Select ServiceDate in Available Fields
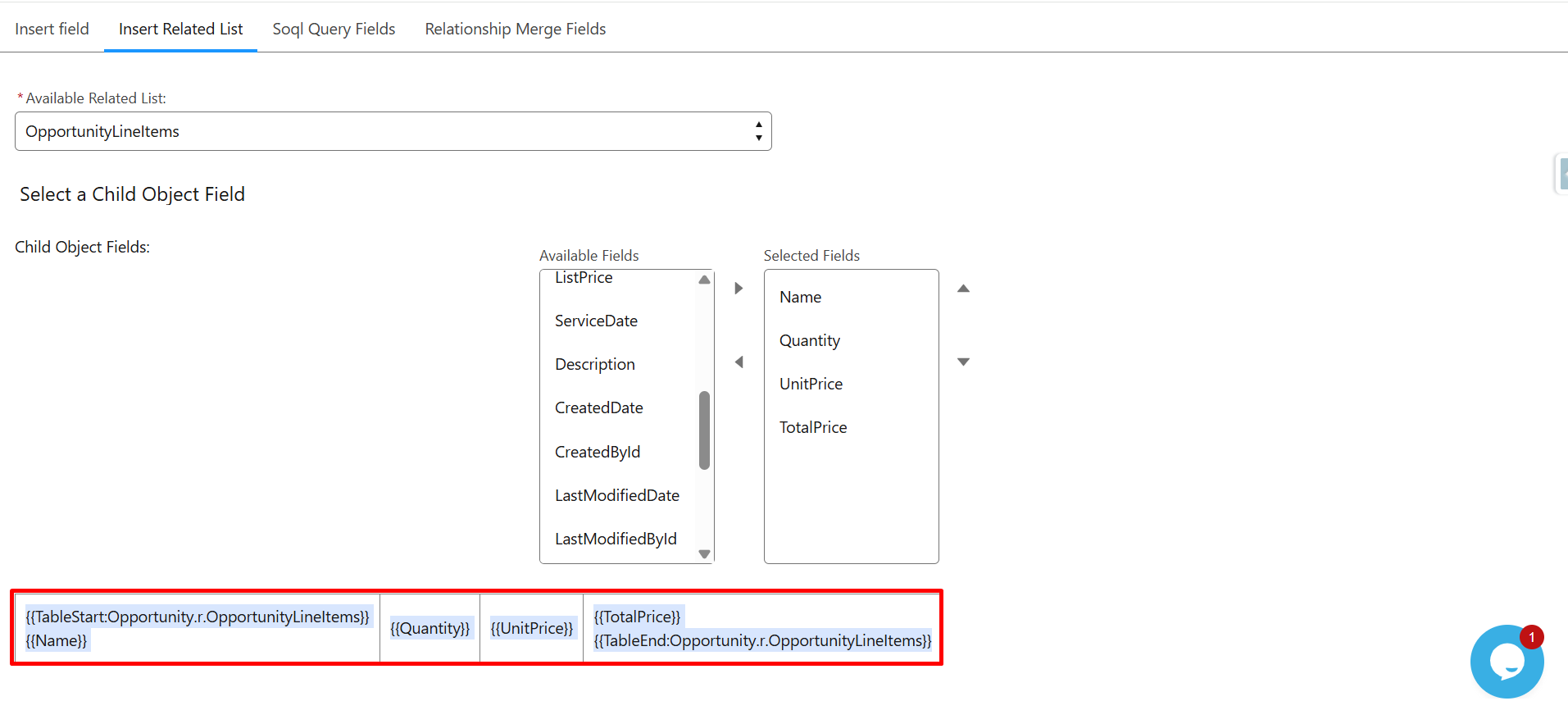The width and height of the screenshot is (1568, 701). tap(596, 321)
